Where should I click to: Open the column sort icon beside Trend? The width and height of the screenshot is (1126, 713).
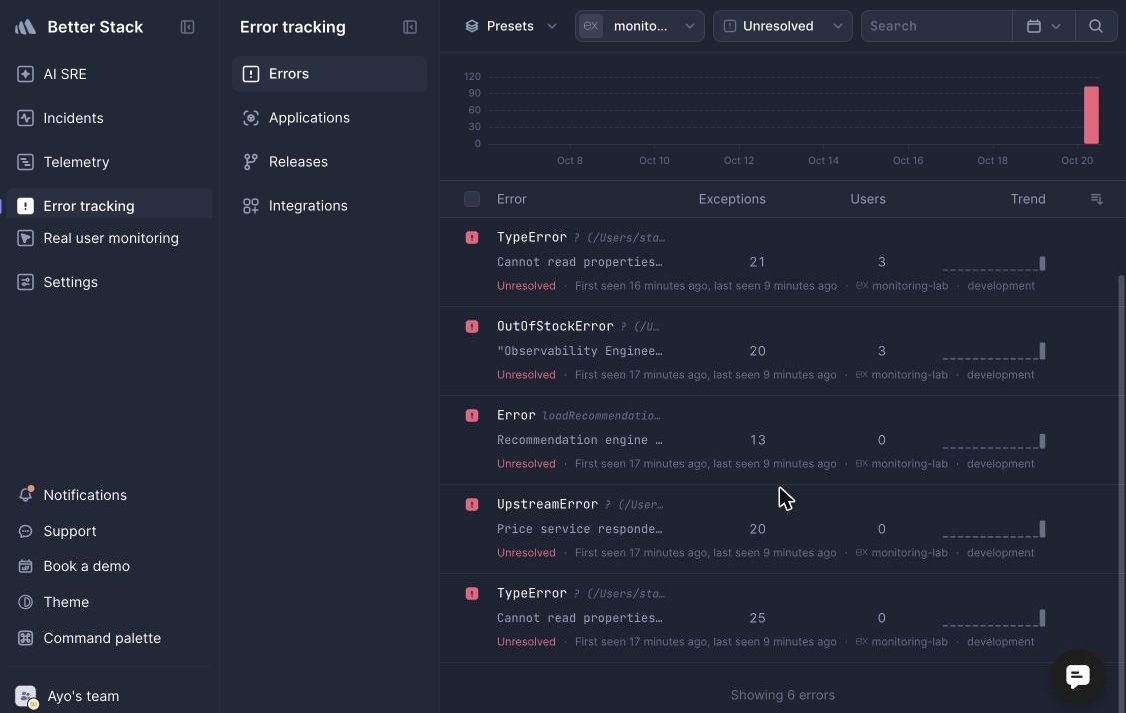coord(1097,199)
